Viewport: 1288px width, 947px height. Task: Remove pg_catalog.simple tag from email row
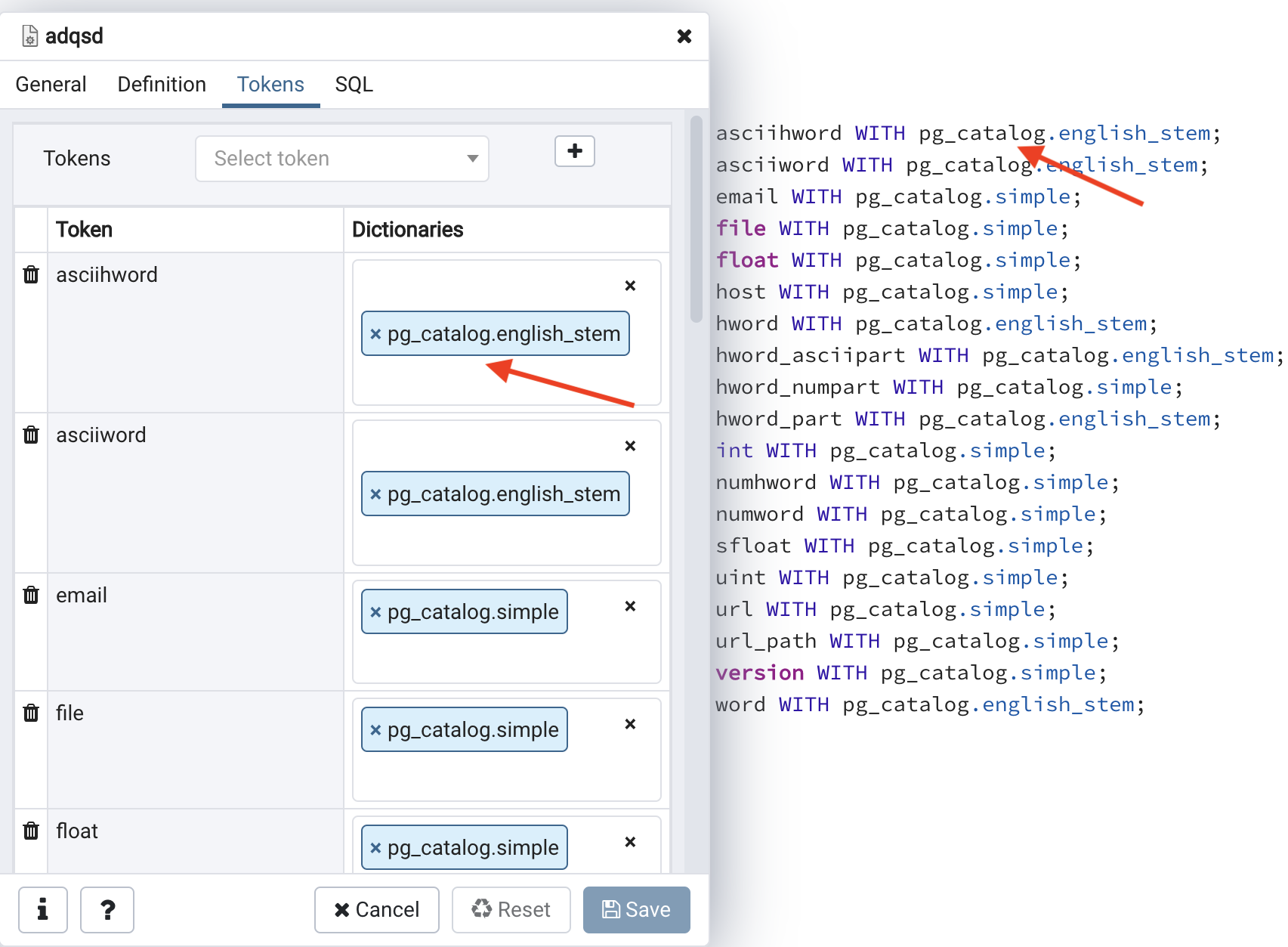pyautogui.click(x=375, y=612)
